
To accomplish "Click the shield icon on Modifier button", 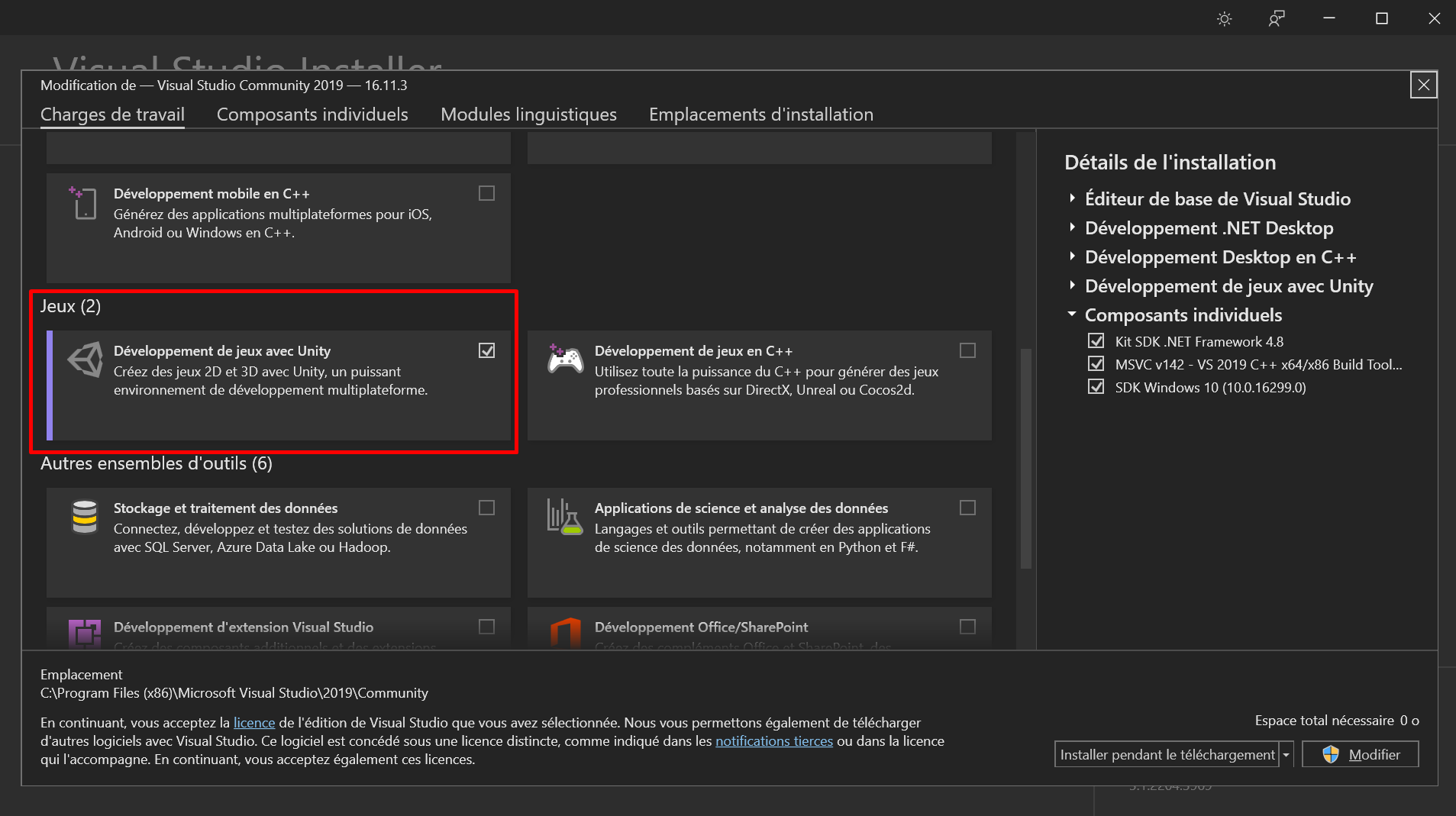I will pyautogui.click(x=1331, y=754).
